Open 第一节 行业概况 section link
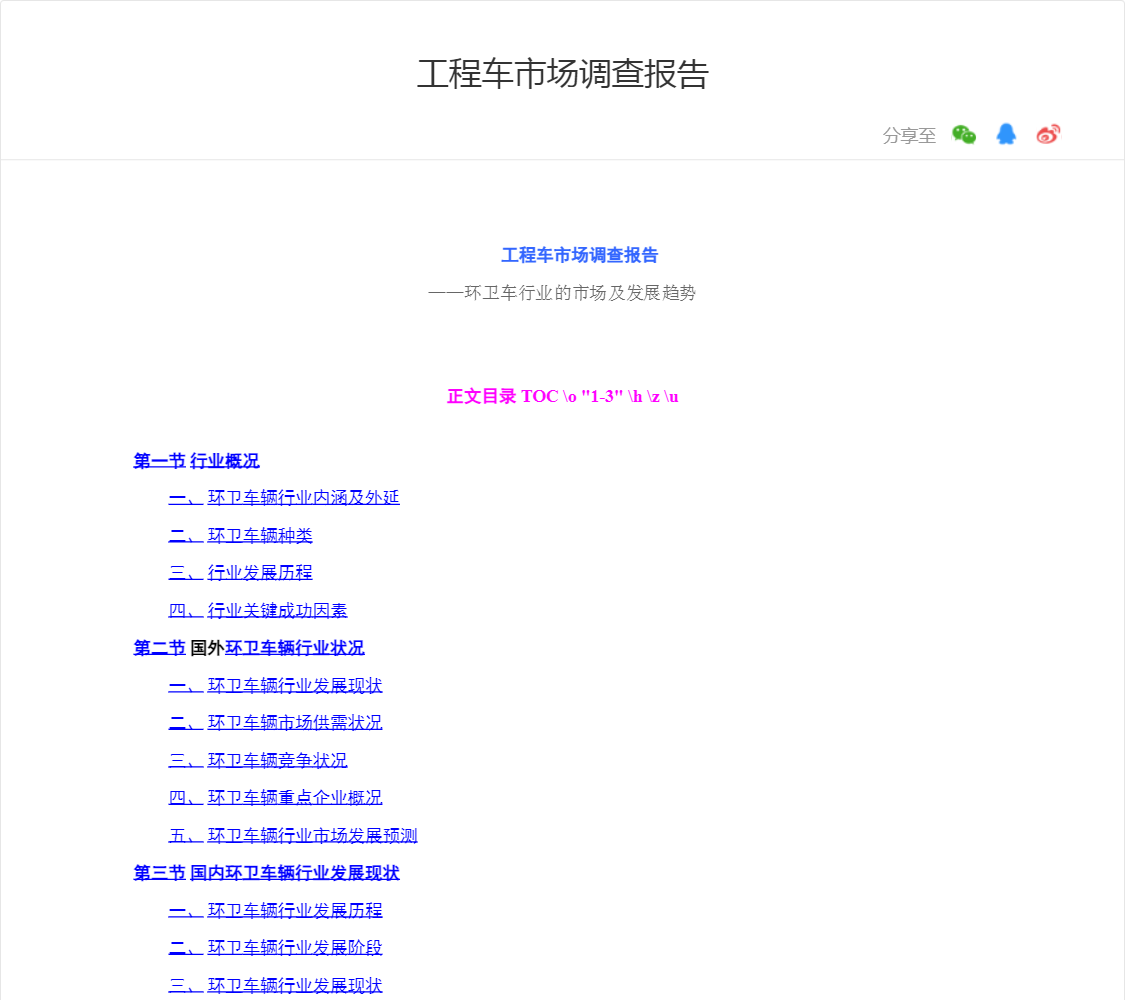1125x1000 pixels. (x=197, y=461)
